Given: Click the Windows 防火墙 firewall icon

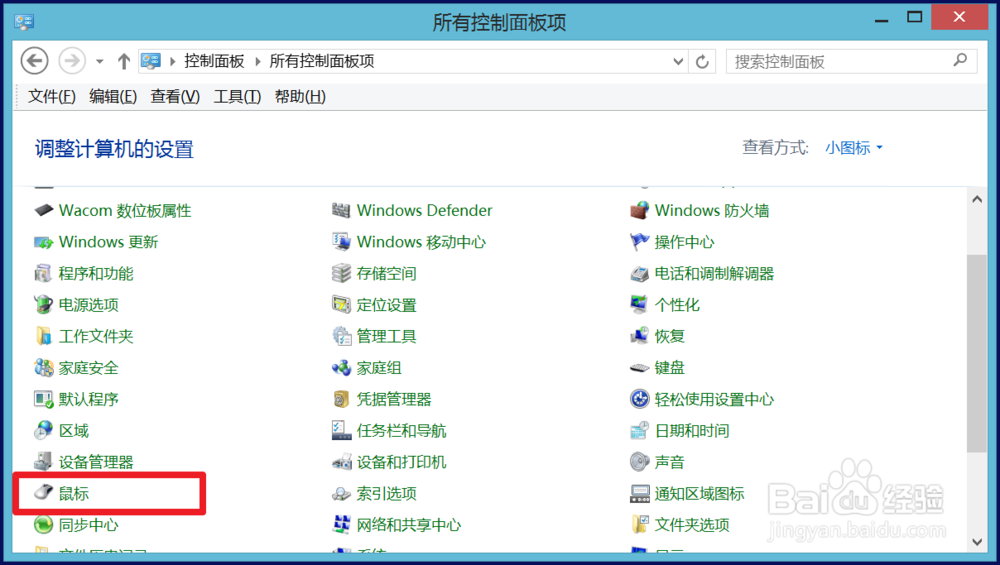Looking at the screenshot, I should pos(639,210).
